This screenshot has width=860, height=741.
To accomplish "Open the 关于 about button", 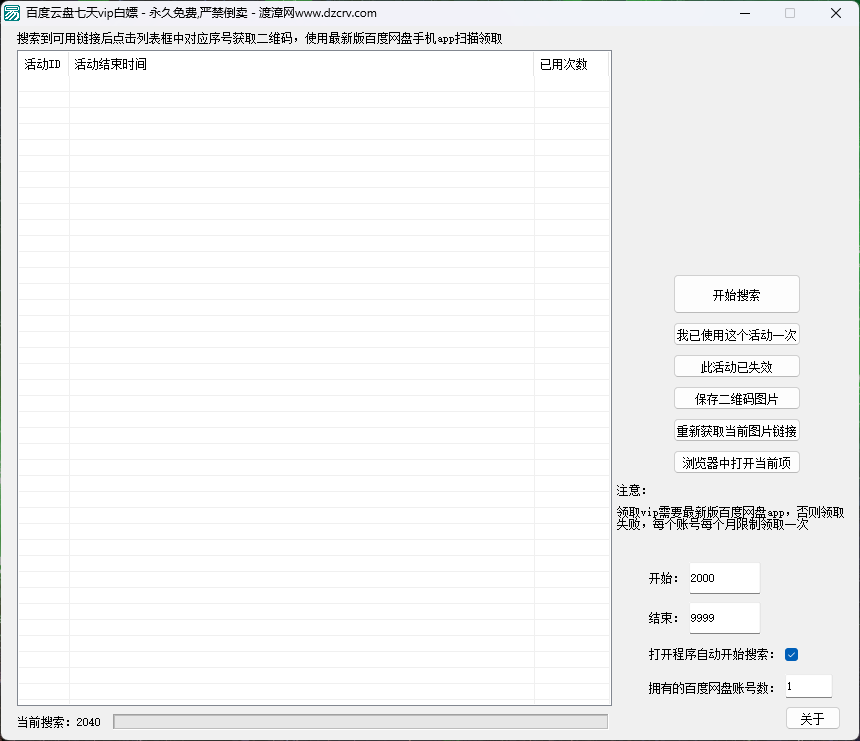I will pyautogui.click(x=812, y=719).
